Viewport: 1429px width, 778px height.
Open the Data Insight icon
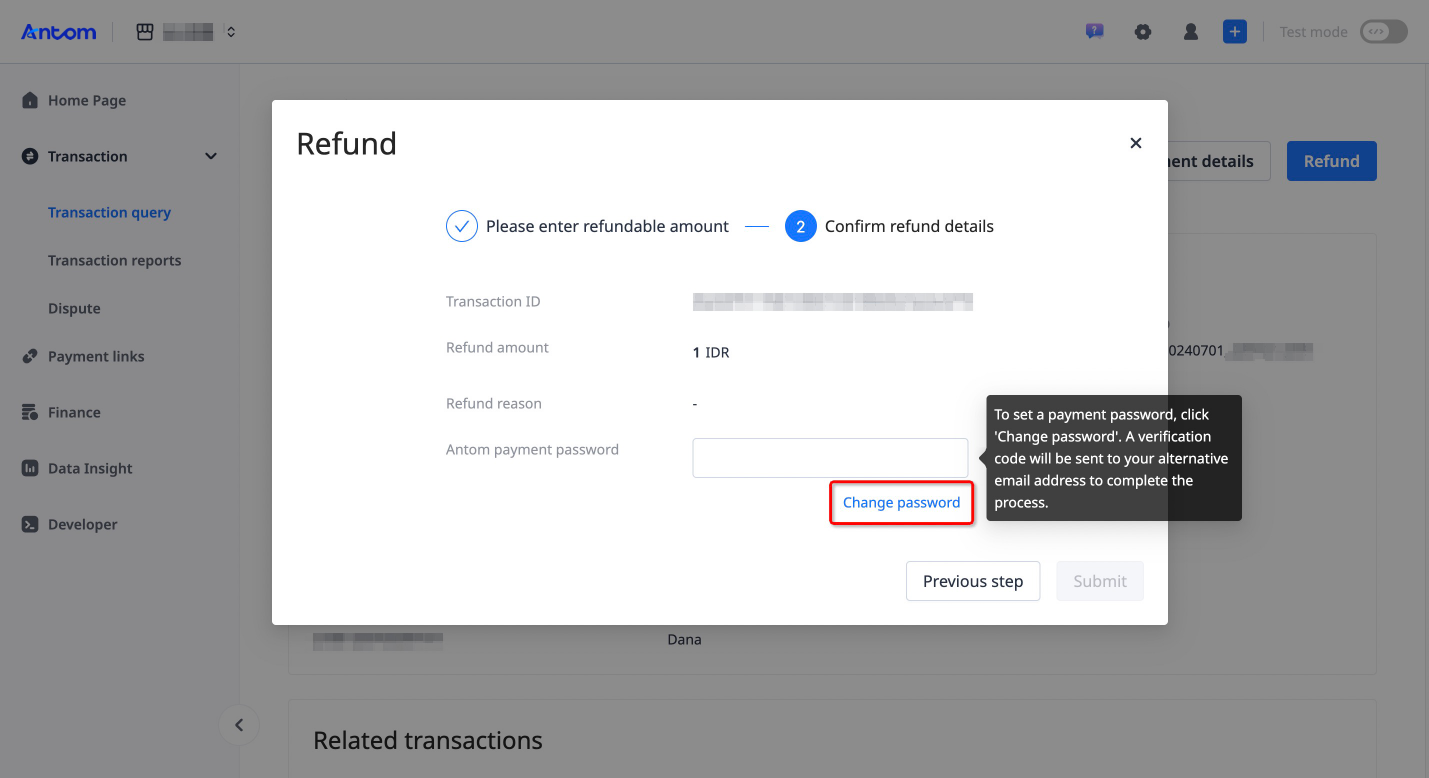(x=29, y=468)
